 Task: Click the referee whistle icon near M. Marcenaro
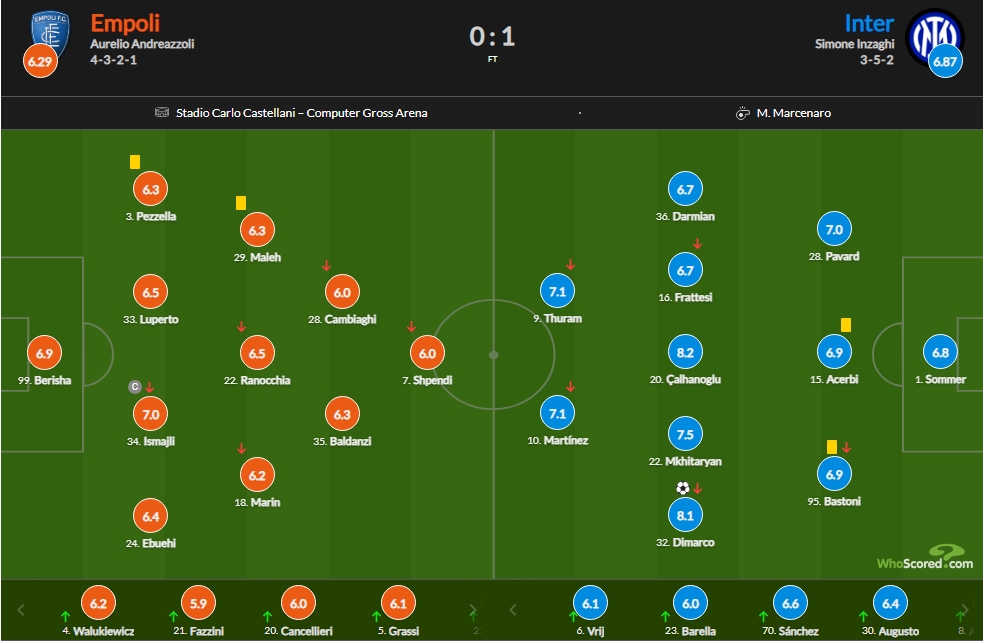(742, 113)
